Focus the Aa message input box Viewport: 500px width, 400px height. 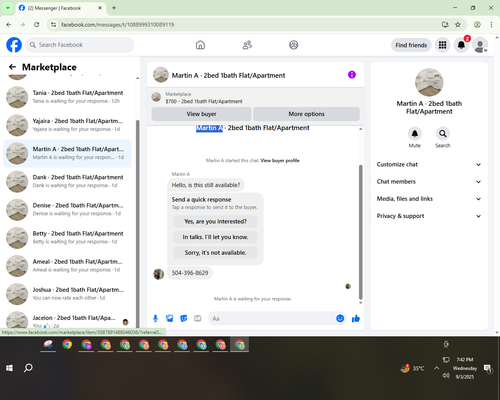tap(273, 319)
